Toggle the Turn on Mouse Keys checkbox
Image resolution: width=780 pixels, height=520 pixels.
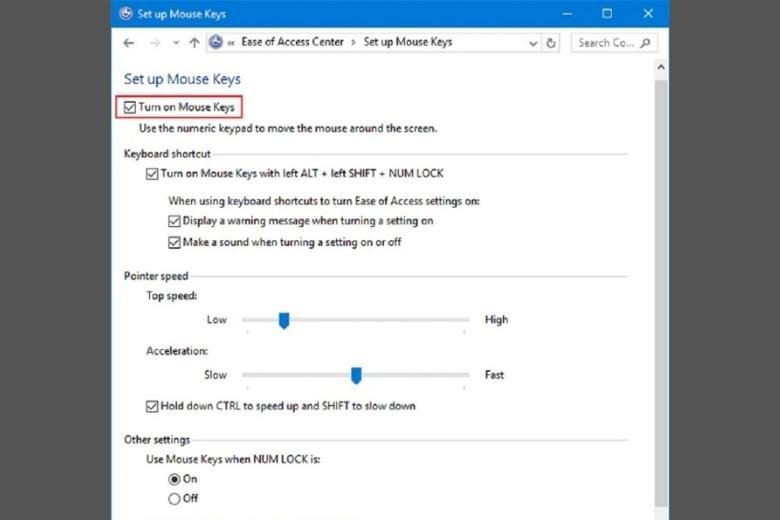(130, 107)
